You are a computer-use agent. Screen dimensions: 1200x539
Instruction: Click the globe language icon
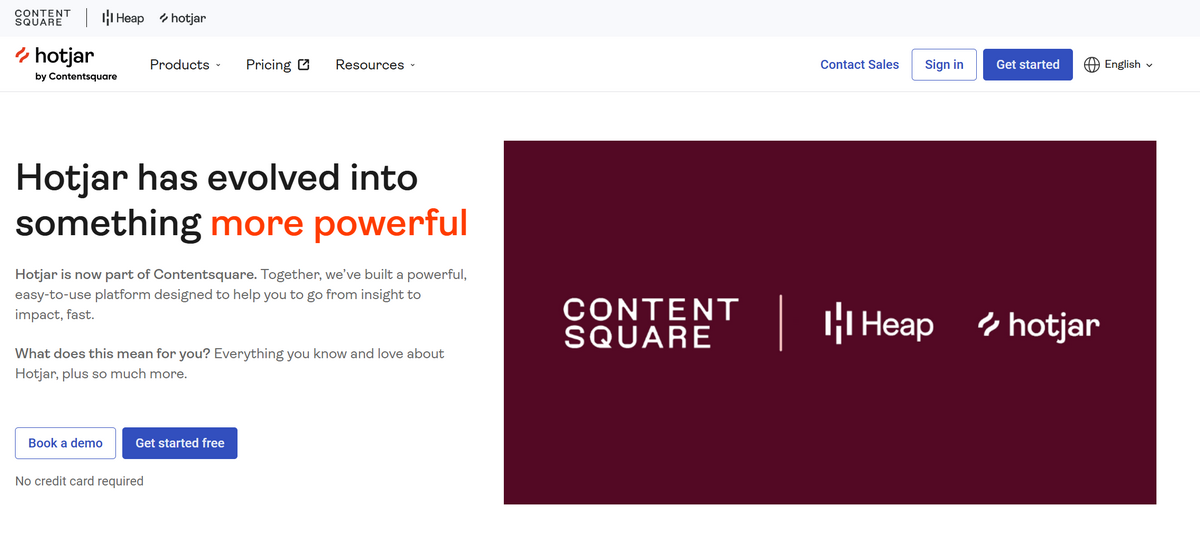(x=1092, y=65)
